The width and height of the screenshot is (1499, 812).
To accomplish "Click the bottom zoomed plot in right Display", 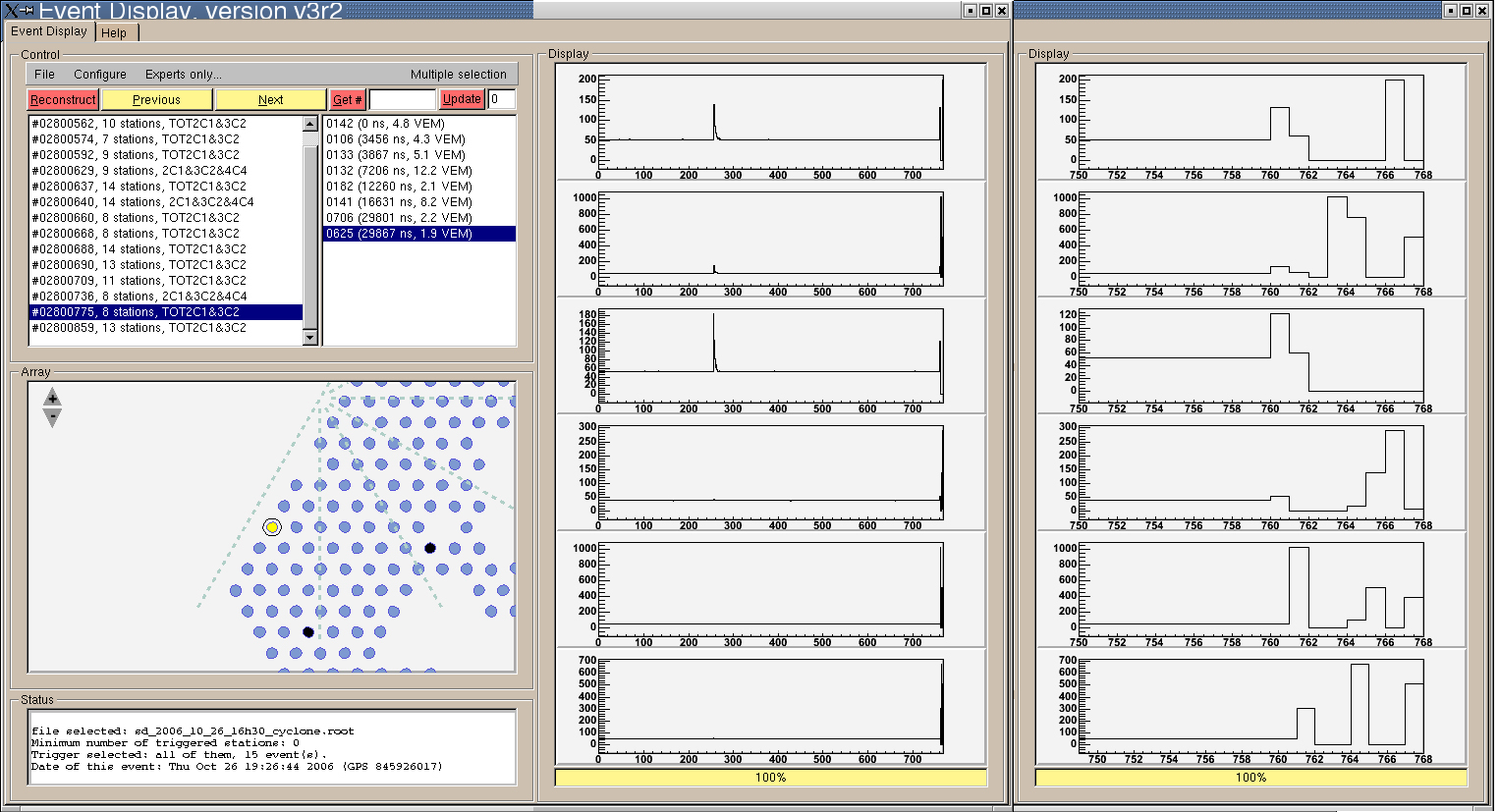I will click(1251, 707).
